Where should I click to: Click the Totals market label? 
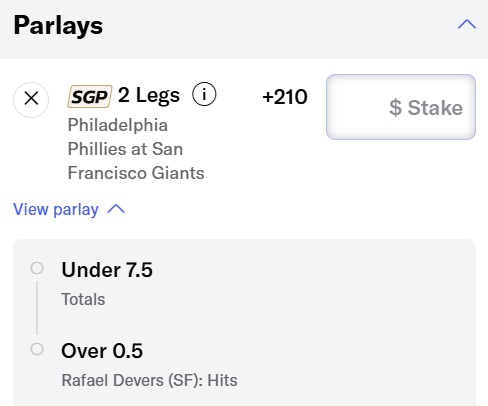83,299
